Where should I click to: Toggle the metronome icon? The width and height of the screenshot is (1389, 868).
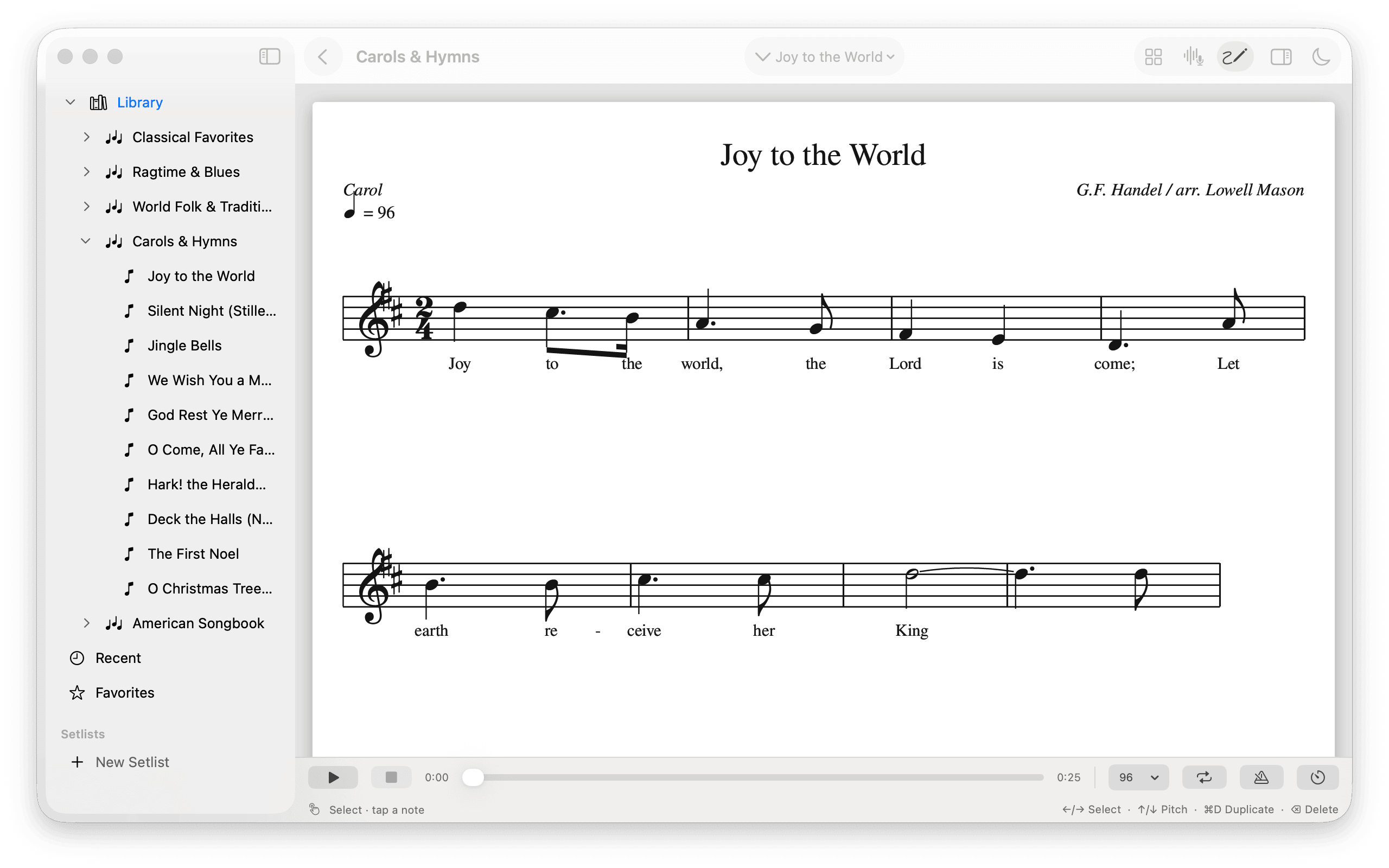pos(1260,777)
